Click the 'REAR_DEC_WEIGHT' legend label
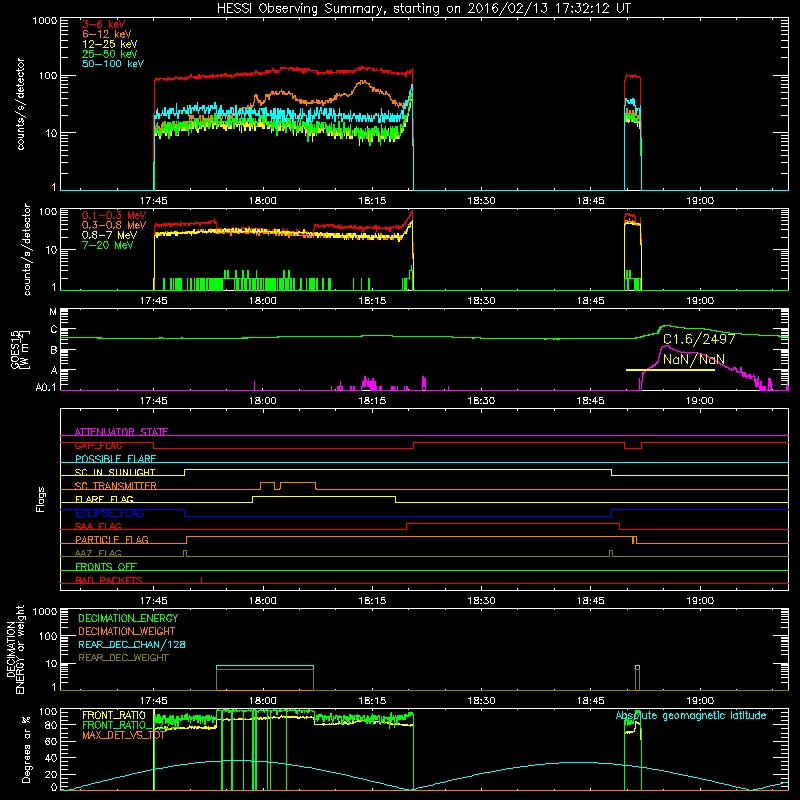This screenshot has width=800, height=800. [x=123, y=658]
